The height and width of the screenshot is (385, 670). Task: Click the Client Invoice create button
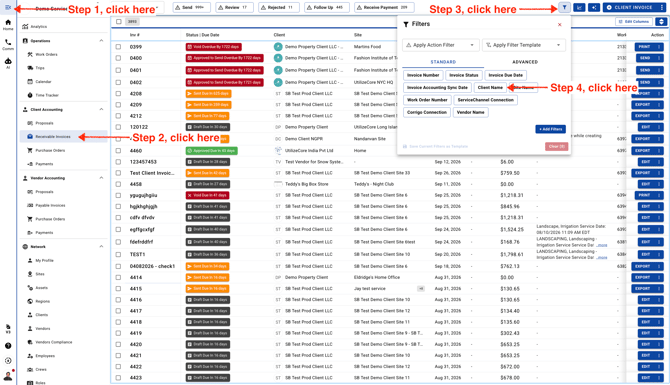click(x=630, y=7)
